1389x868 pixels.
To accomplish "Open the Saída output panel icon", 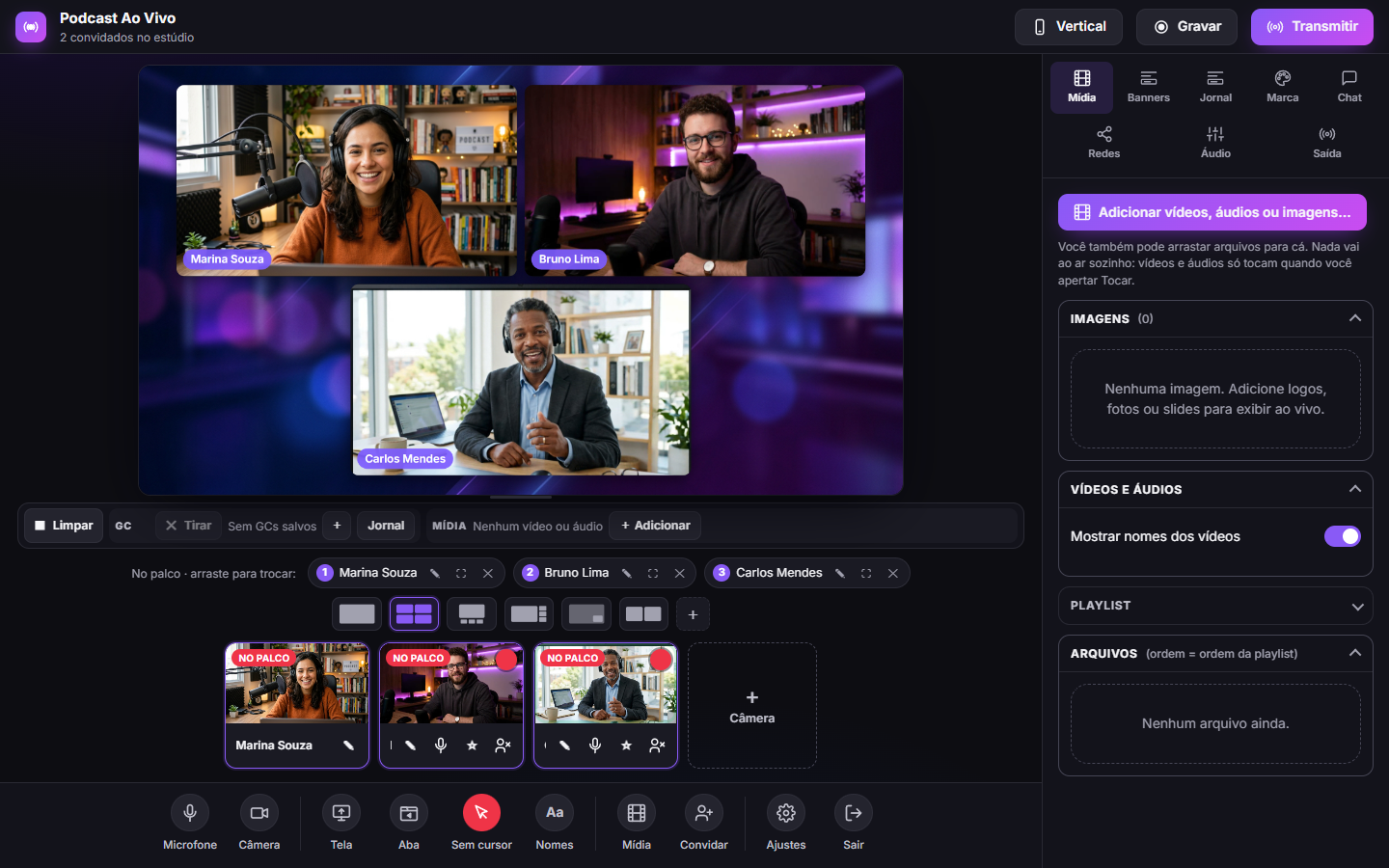I will (x=1327, y=143).
